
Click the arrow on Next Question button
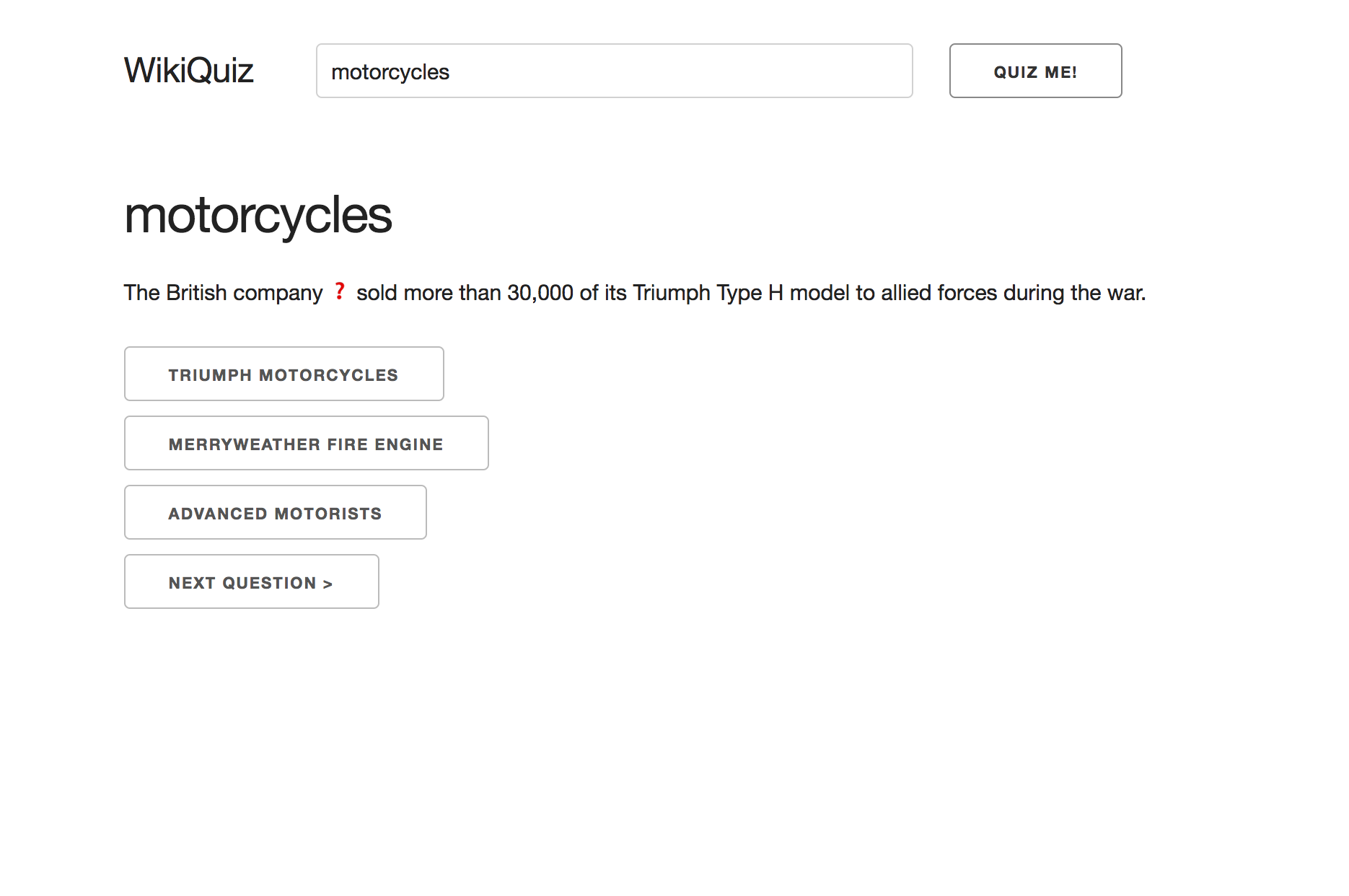pos(328,583)
